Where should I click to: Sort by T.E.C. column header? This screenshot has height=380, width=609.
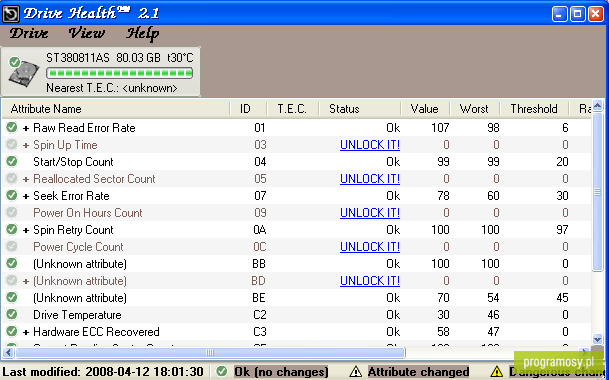coord(293,109)
